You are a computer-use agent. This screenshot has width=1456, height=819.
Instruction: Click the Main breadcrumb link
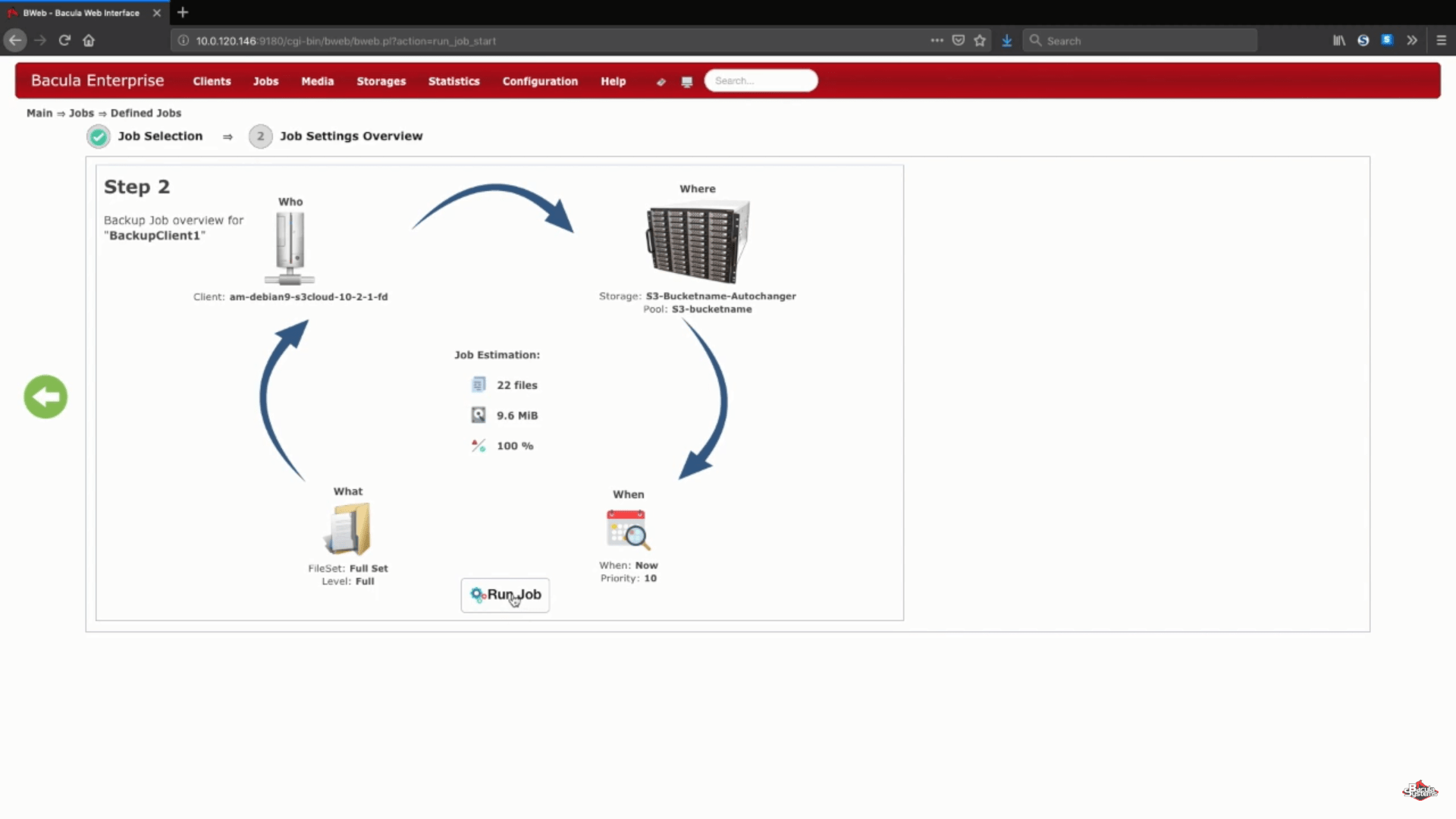(39, 113)
